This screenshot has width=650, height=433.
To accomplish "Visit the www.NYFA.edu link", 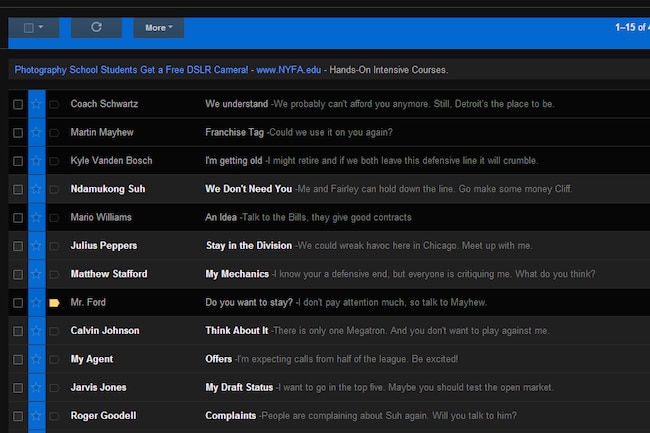I will [289, 70].
